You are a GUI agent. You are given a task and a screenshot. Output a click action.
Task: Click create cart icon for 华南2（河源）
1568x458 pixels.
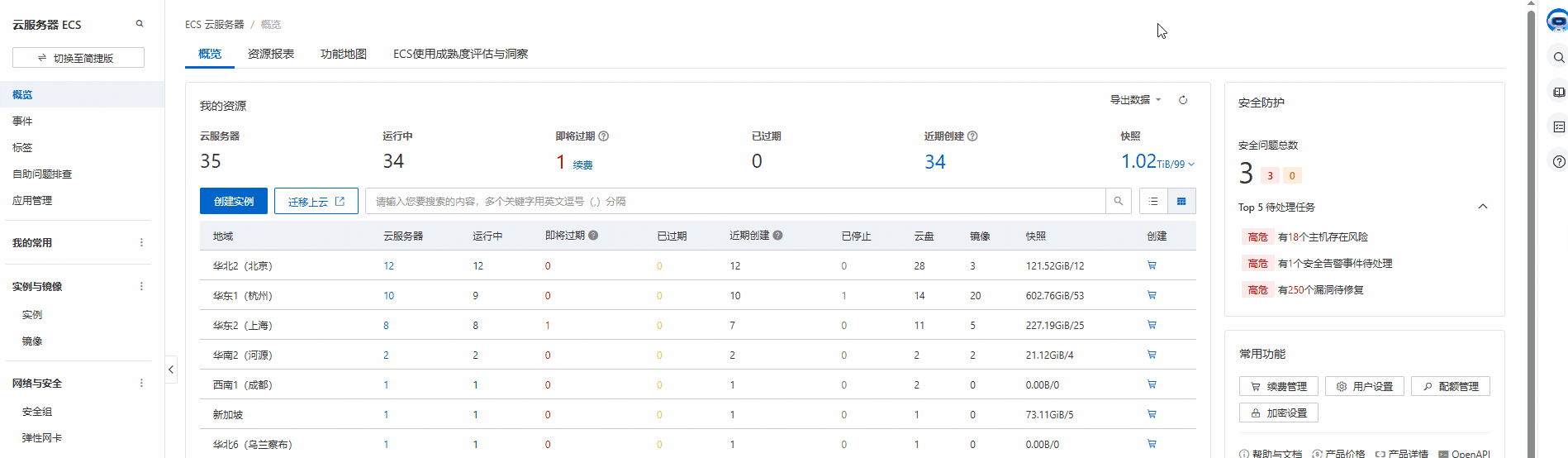[1152, 355]
